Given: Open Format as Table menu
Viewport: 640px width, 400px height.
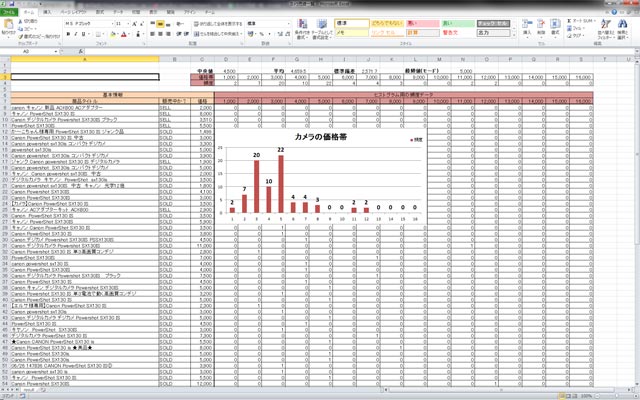Looking at the screenshot, I should [x=322, y=29].
